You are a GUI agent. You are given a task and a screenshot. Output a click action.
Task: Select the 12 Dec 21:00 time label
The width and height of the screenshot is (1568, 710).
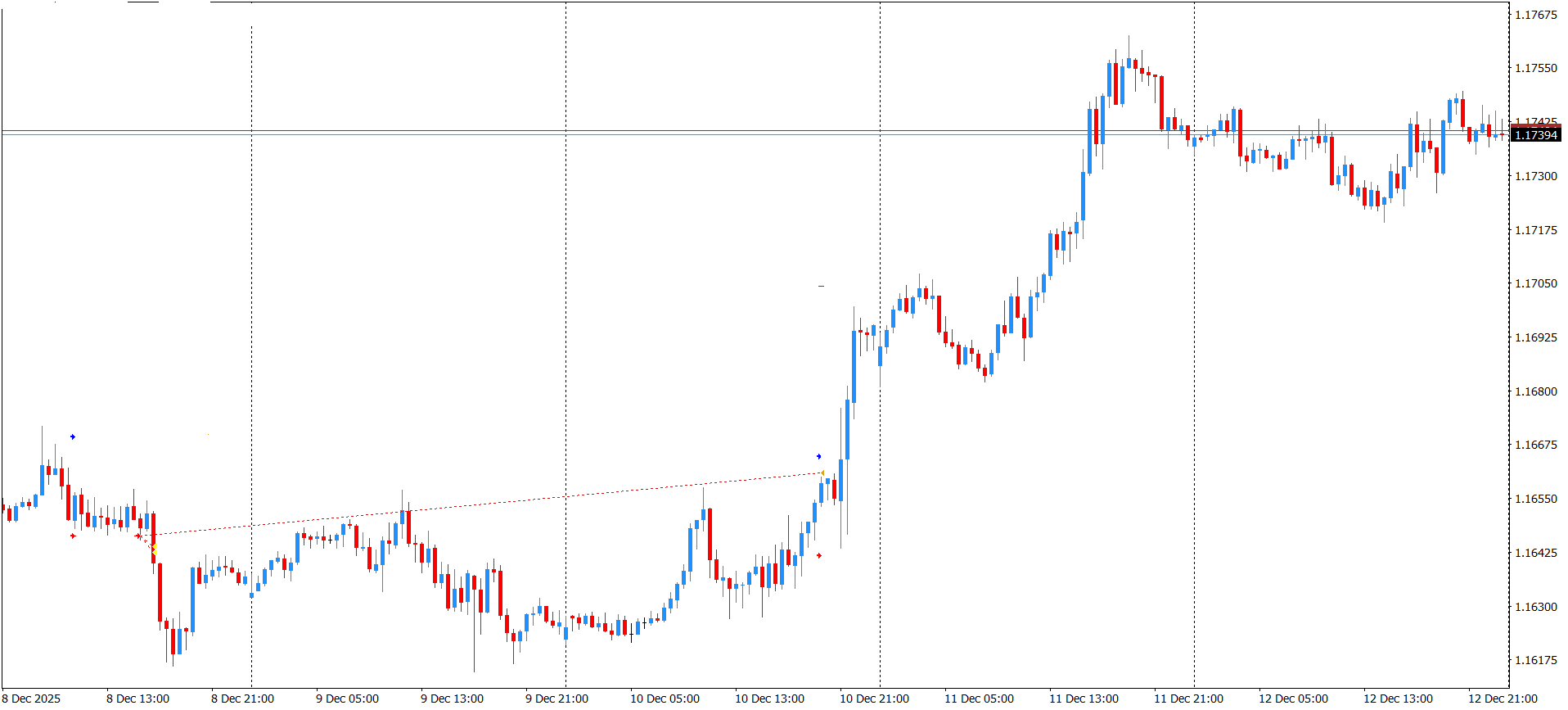click(x=1503, y=699)
